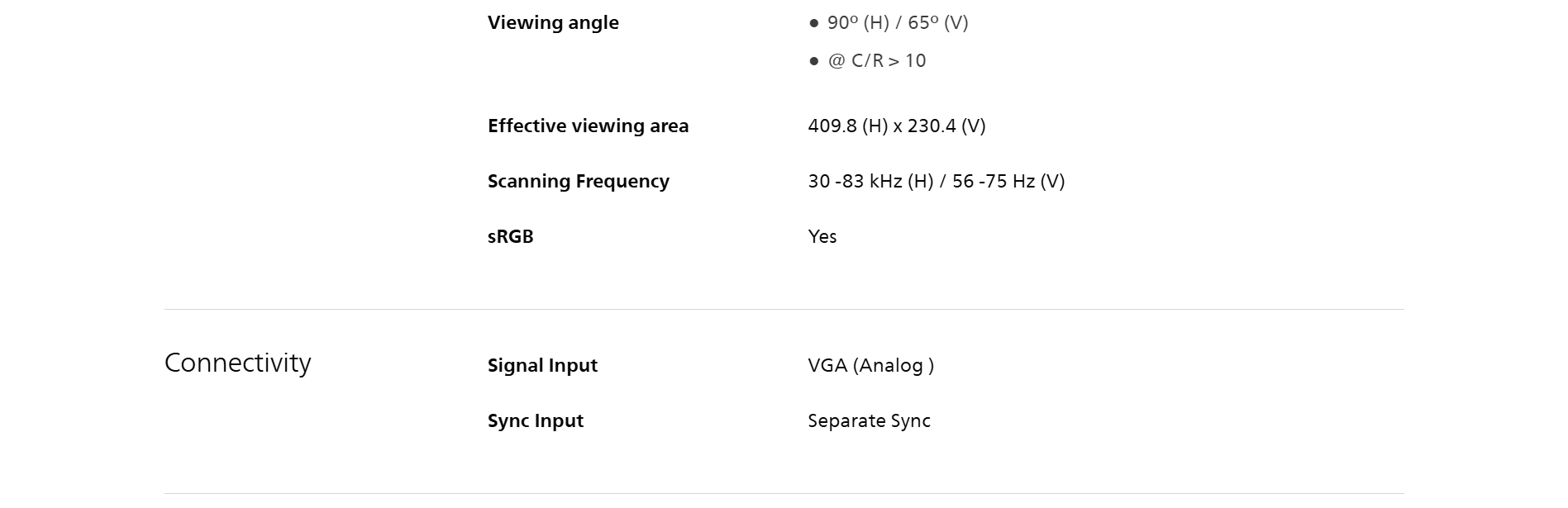
Task: Click the VGA (Analog) value
Action: (x=870, y=366)
